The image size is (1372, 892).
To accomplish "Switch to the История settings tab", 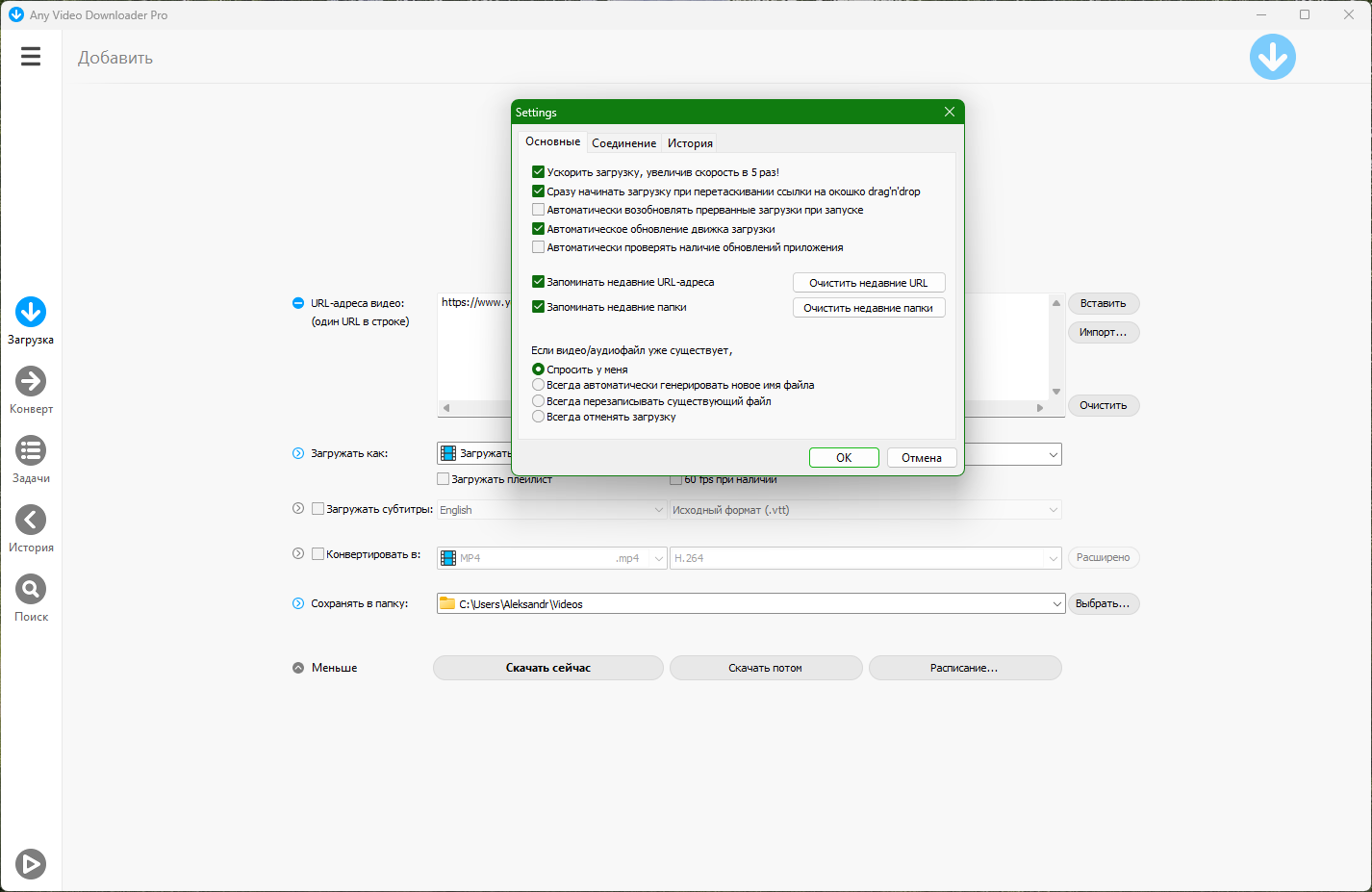I will 690,143.
